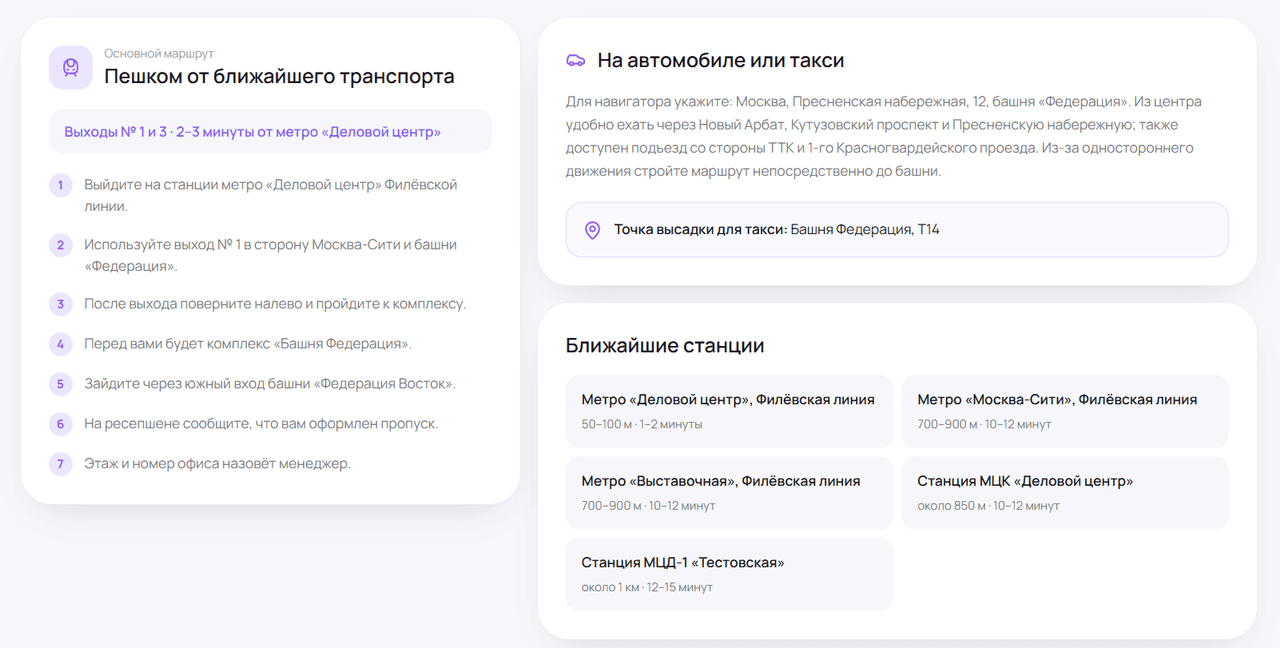Image resolution: width=1280 pixels, height=648 pixels.
Task: Click the «Основной маршрут» label
Action: point(159,53)
